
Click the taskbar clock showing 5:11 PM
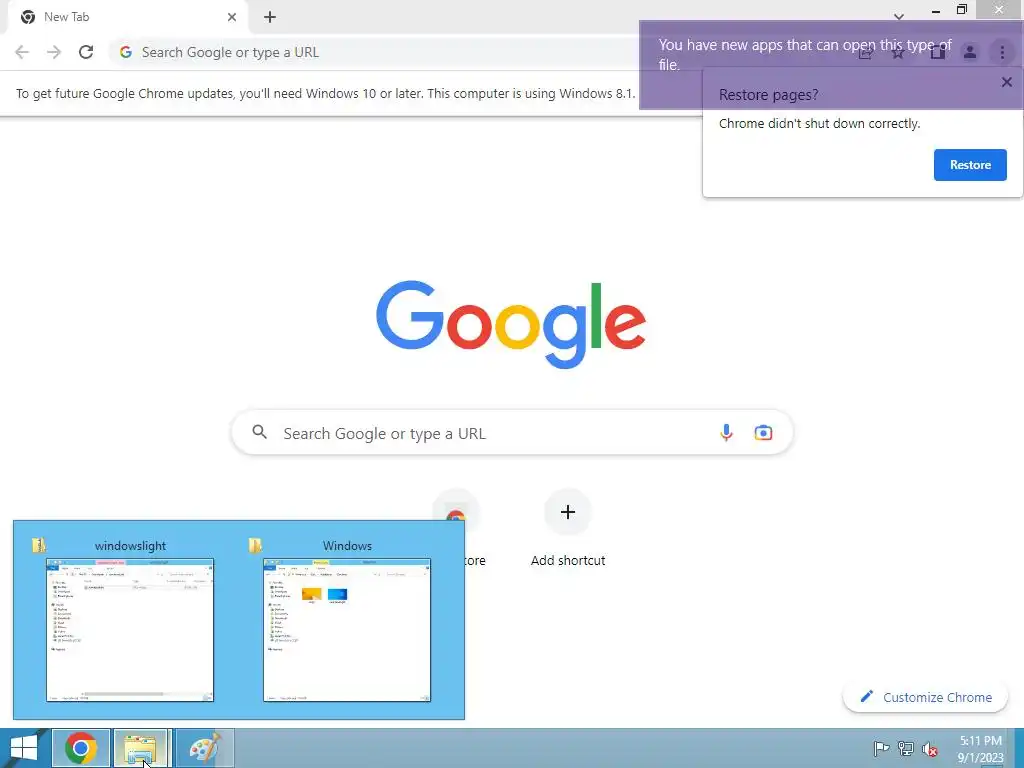tap(980, 749)
